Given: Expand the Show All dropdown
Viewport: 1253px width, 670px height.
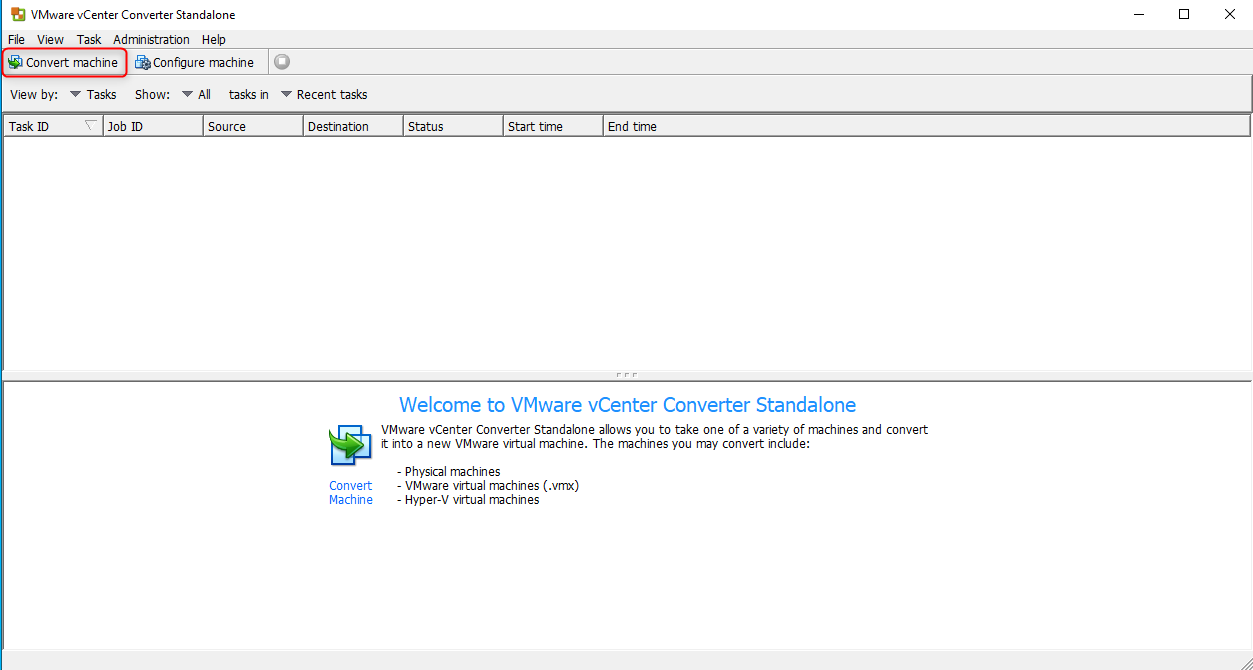Looking at the screenshot, I should pos(196,94).
